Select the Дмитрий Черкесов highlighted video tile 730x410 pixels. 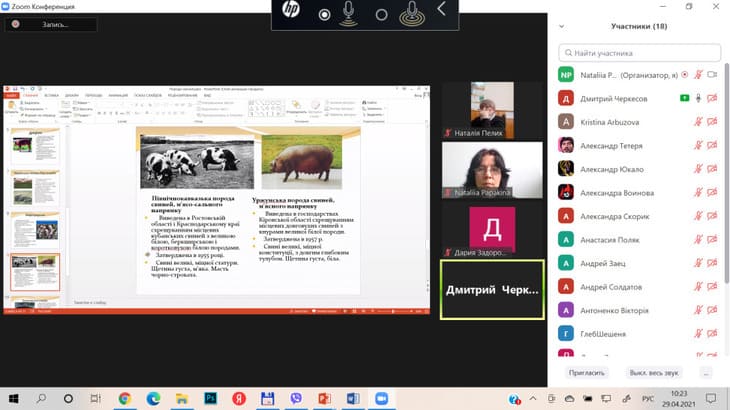(x=492, y=290)
